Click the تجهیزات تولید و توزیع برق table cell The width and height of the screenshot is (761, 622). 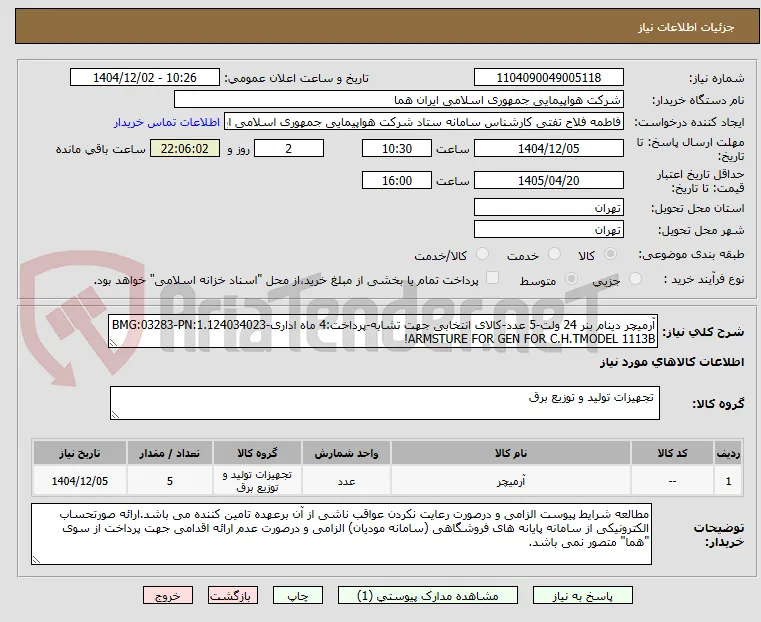pyautogui.click(x=257, y=481)
